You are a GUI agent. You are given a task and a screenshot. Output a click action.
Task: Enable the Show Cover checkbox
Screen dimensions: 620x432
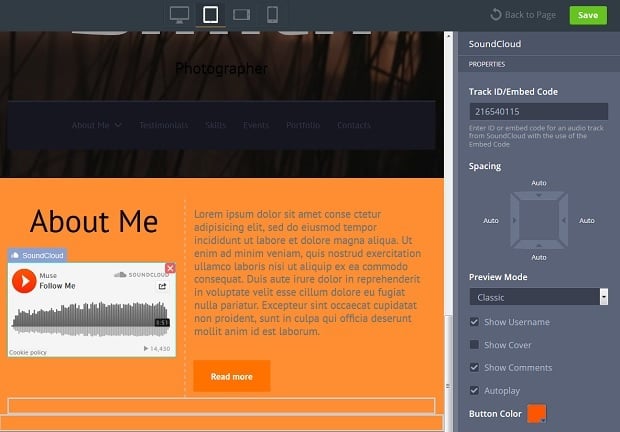[475, 345]
